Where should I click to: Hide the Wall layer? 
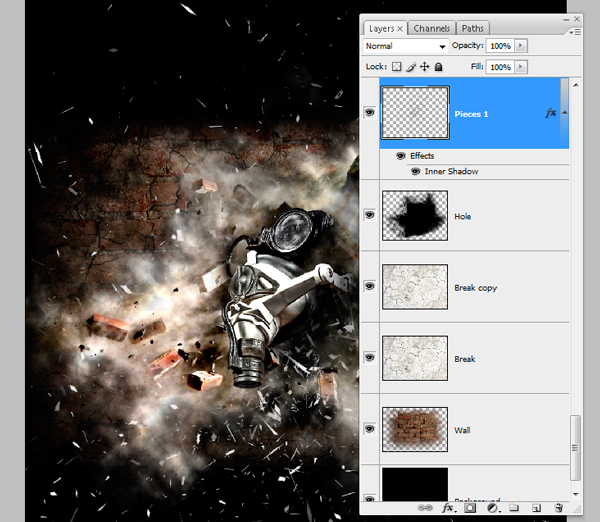point(369,429)
